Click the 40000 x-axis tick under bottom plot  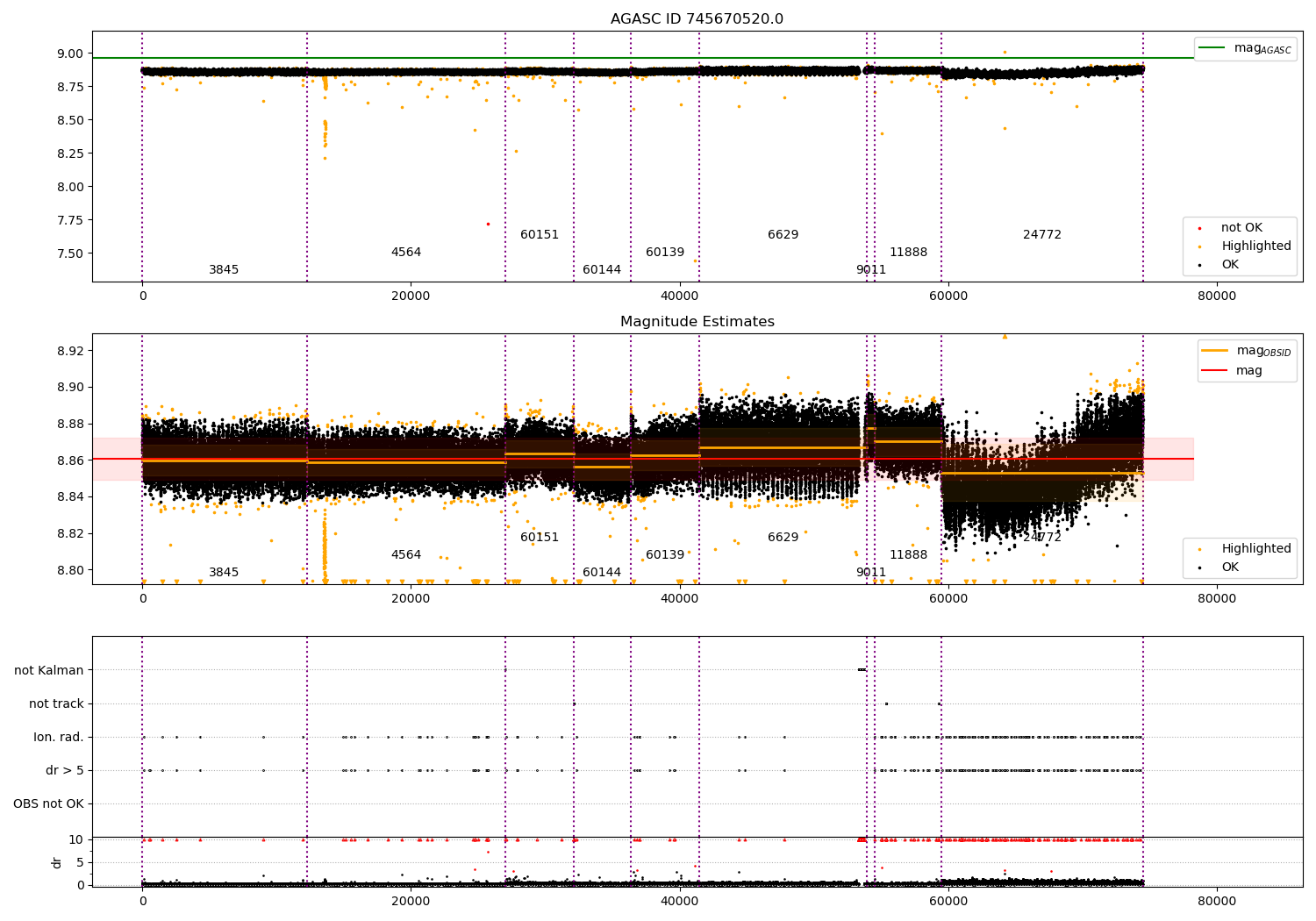point(680,900)
